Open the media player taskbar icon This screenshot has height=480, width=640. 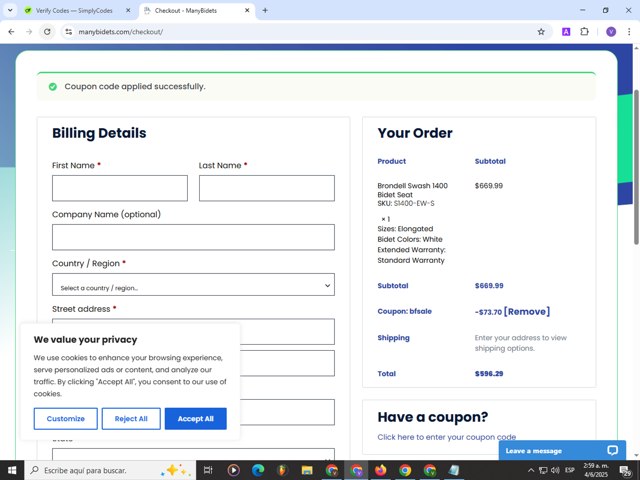(x=233, y=470)
